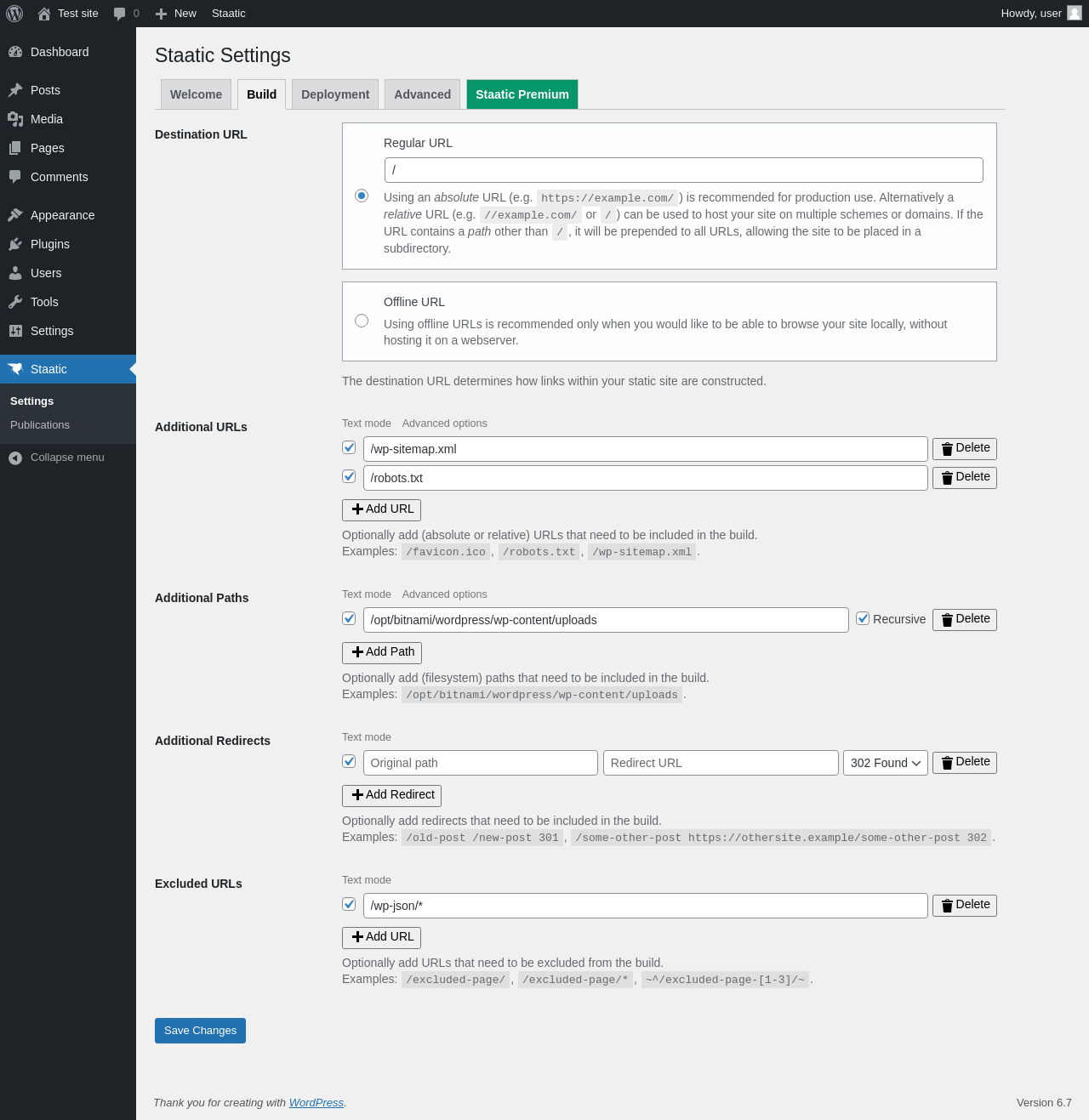Click plus icon on Add Path button

(357, 652)
